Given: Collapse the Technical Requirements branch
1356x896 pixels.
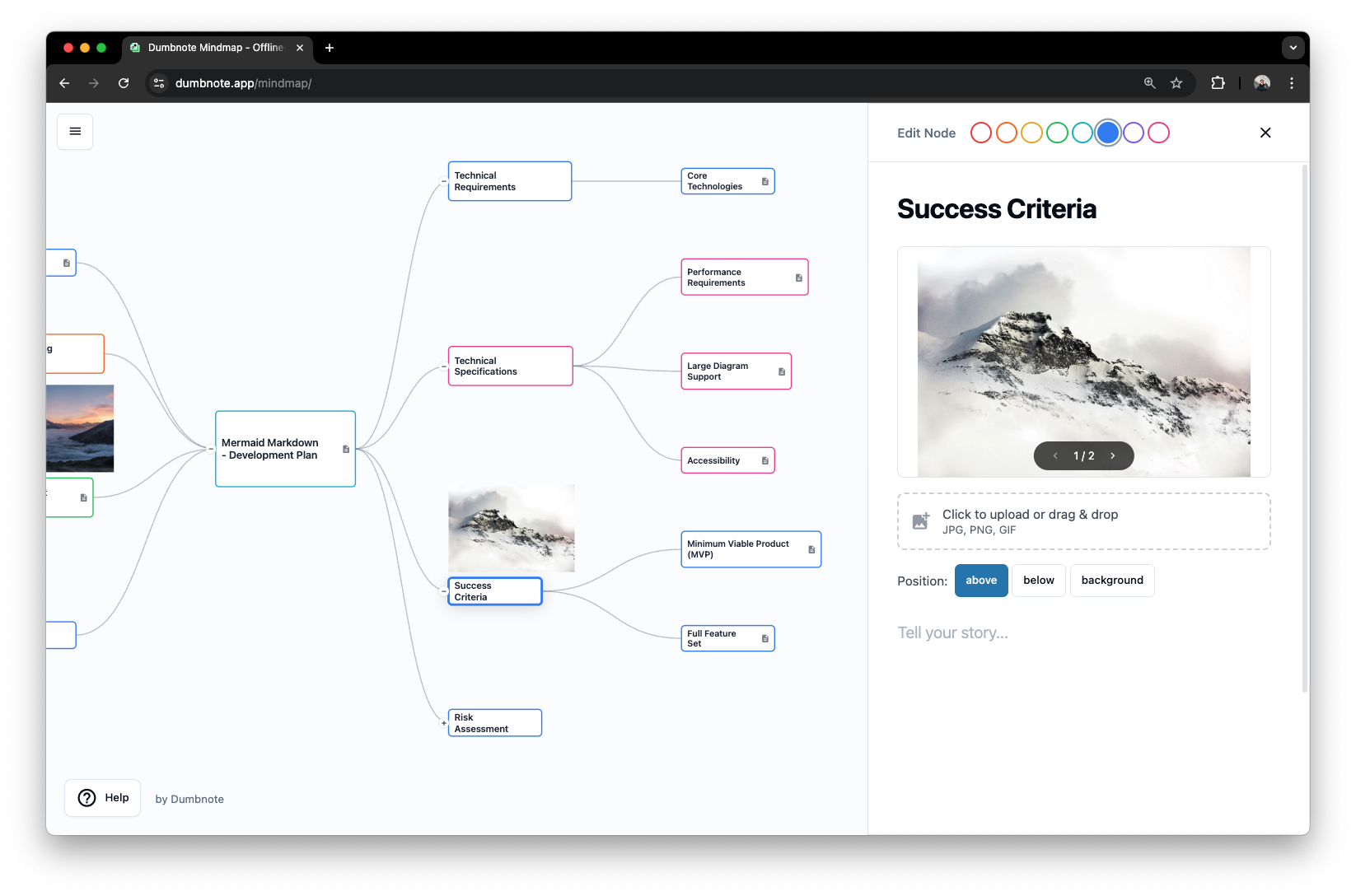Looking at the screenshot, I should 443,180.
